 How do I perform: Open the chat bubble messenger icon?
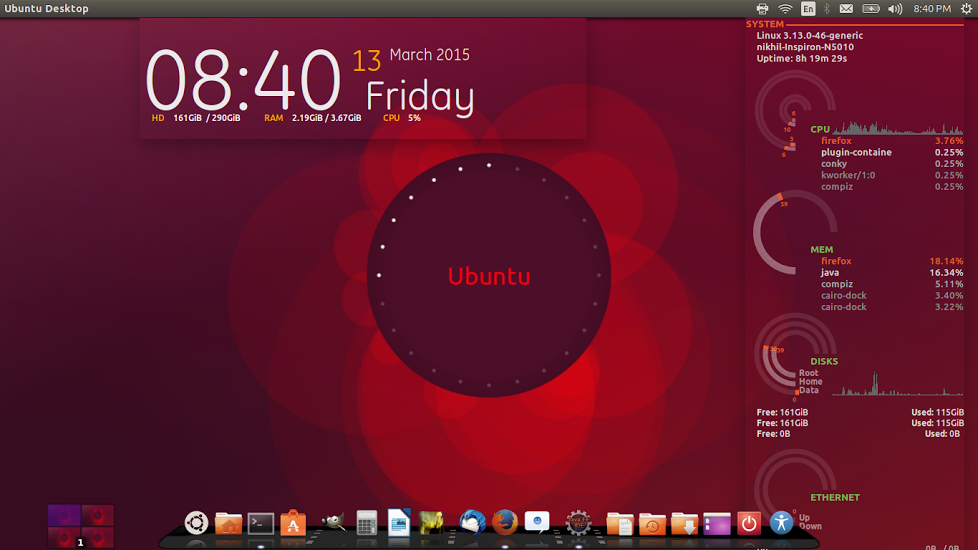(x=537, y=522)
